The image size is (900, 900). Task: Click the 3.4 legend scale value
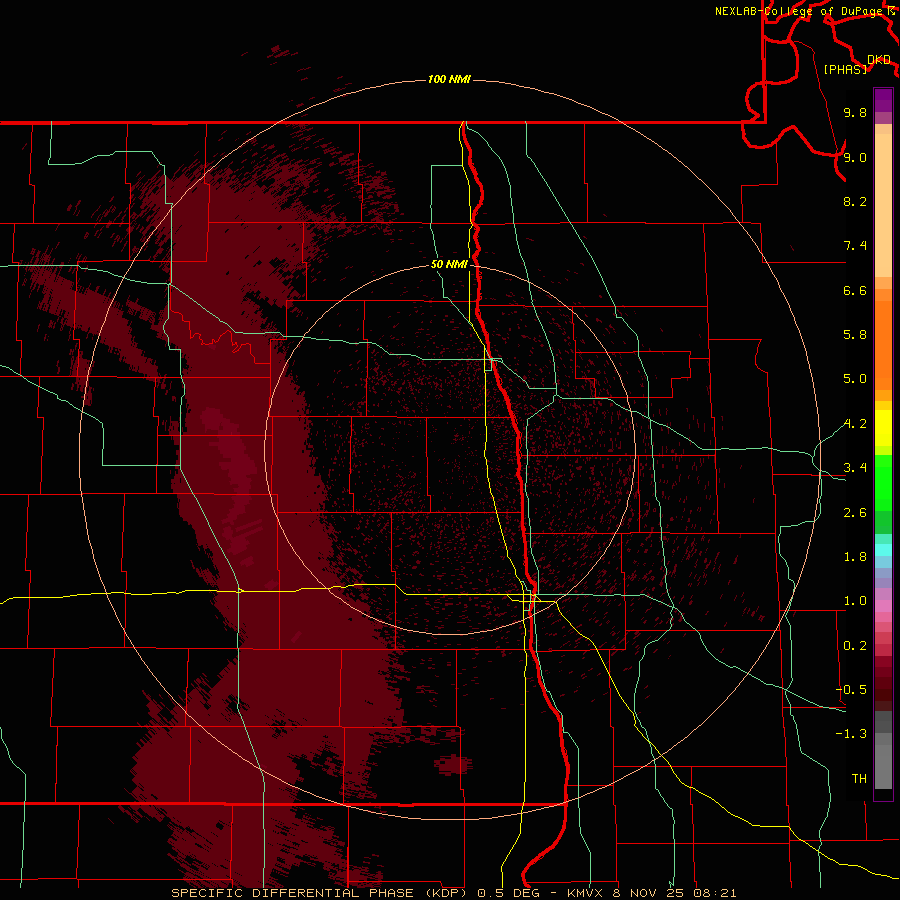855,468
